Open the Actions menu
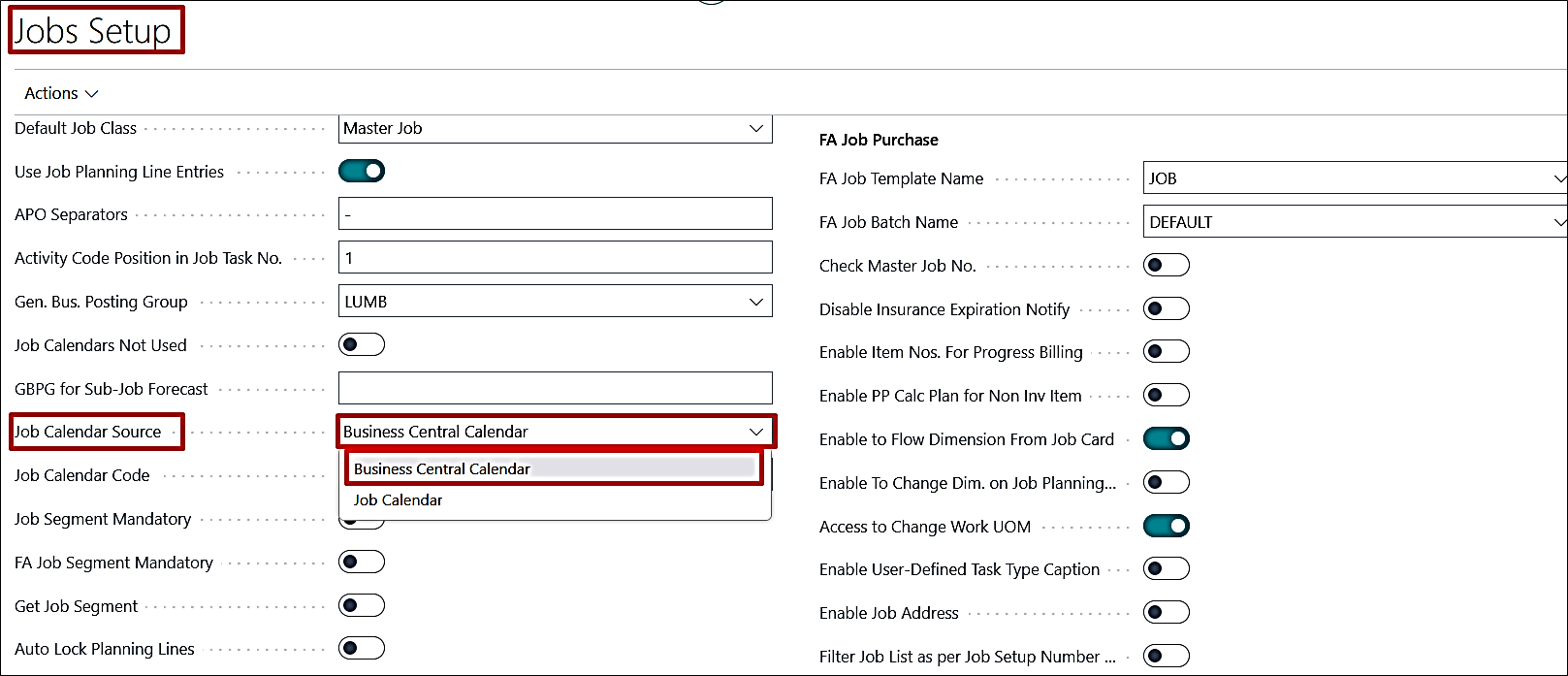1568x676 pixels. (61, 93)
